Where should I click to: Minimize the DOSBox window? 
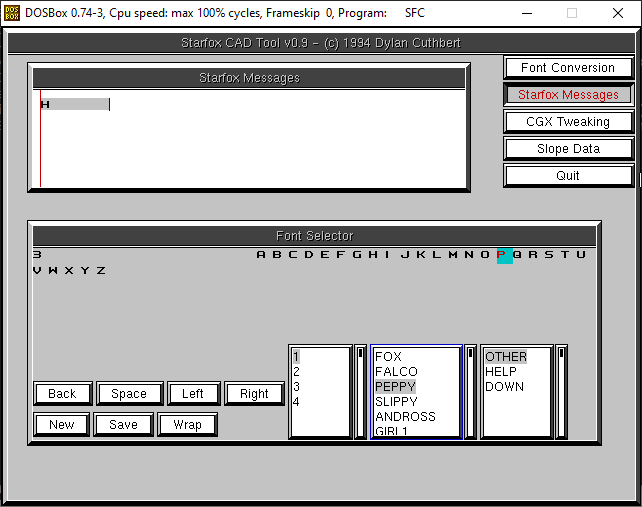tap(527, 13)
